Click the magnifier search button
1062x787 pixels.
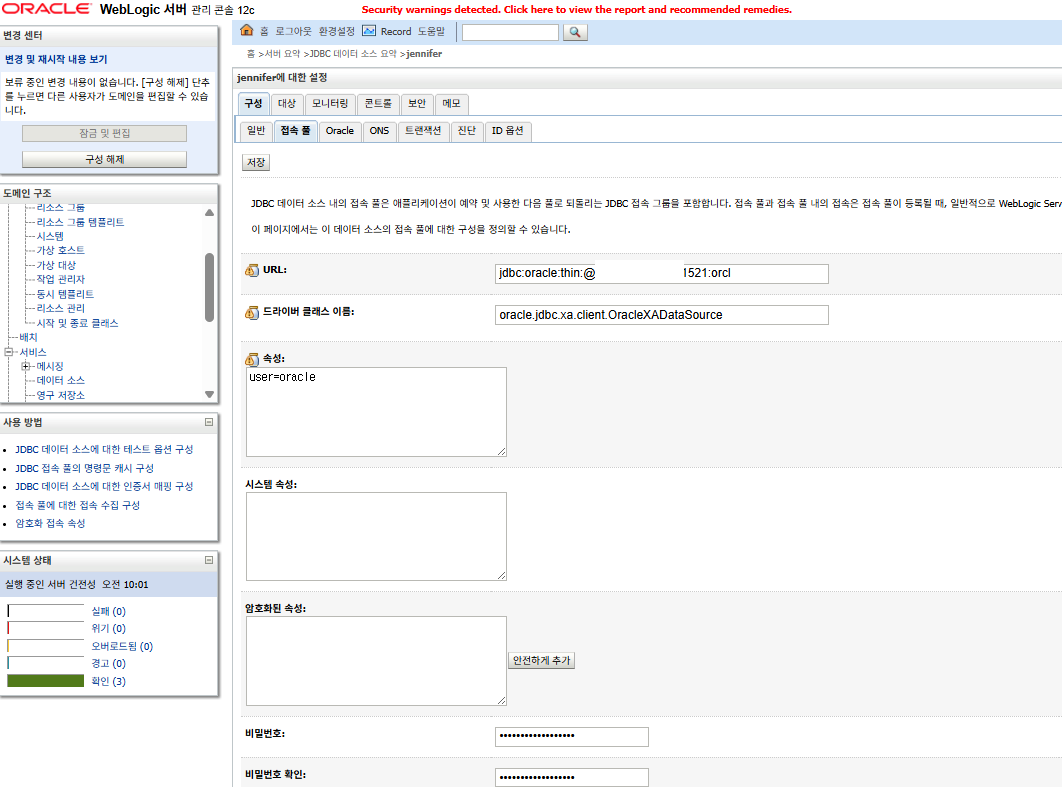(575, 32)
